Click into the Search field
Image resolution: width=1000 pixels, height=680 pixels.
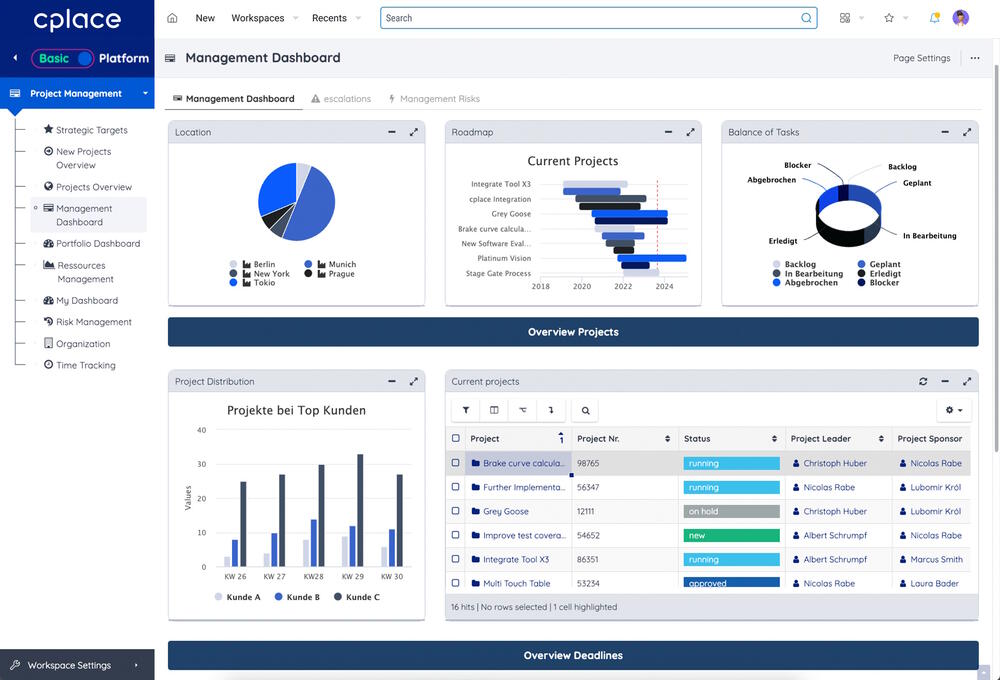[590, 18]
